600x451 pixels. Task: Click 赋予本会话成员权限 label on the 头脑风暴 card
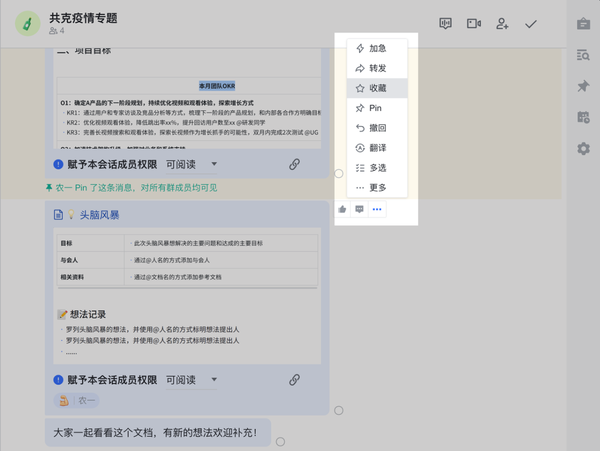(112, 380)
